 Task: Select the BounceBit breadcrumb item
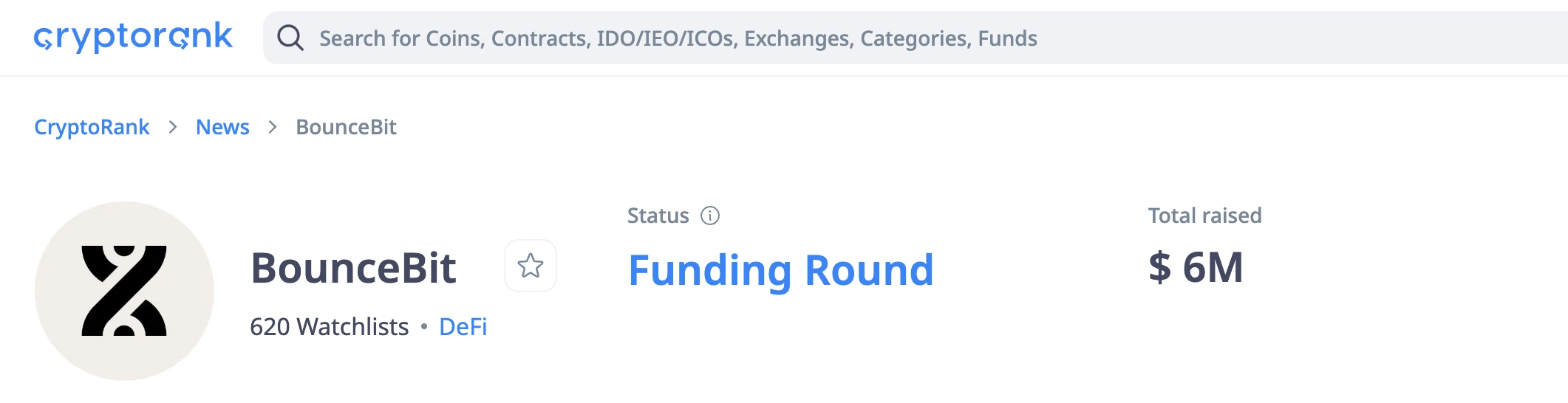tap(346, 127)
